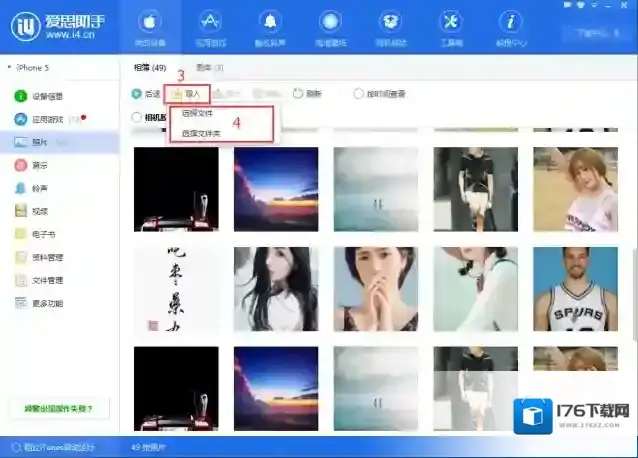Select 文件管理 file management in sidebar
Screen dimensions: 638x458
tap(39, 280)
